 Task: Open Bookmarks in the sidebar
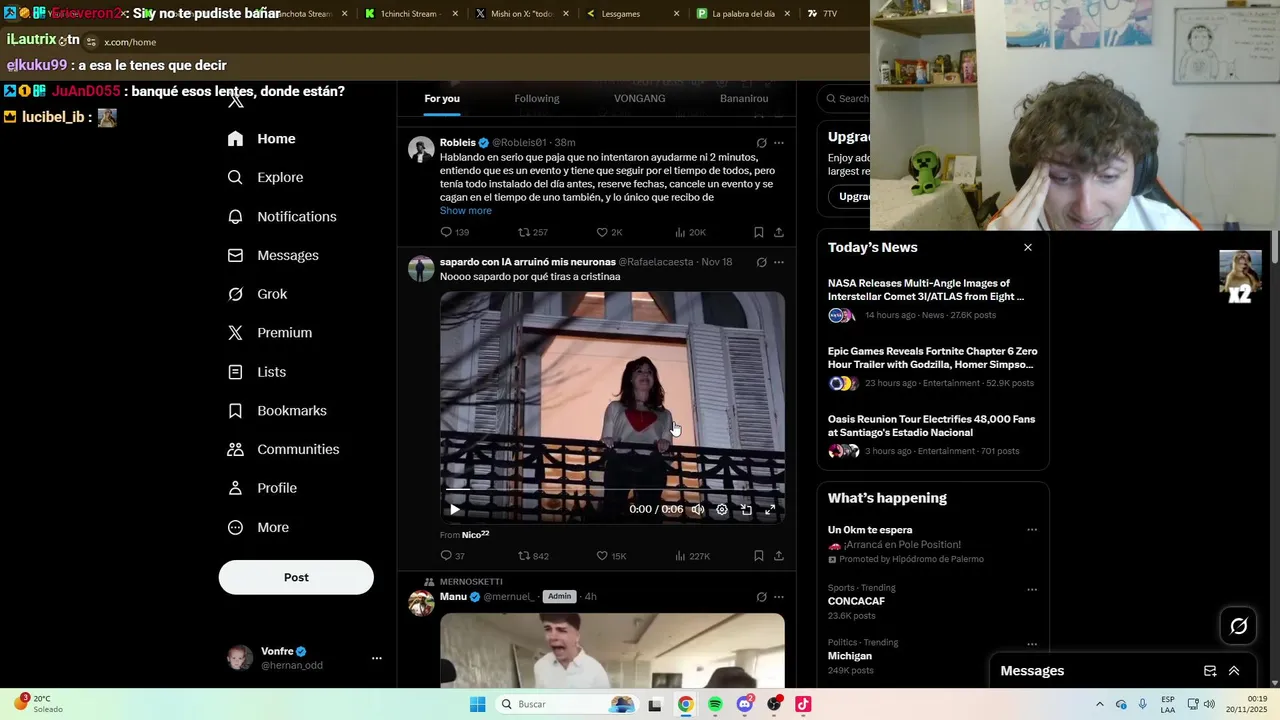point(277,411)
